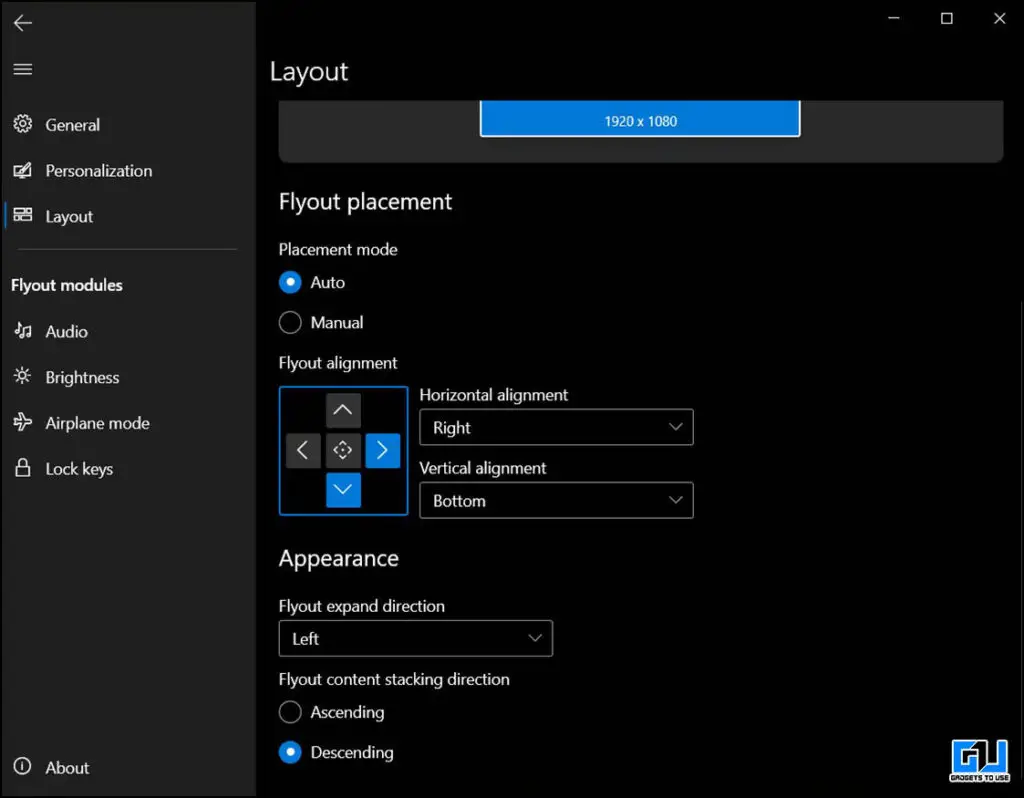Open the Vertical alignment dropdown
The width and height of the screenshot is (1024, 798).
click(x=556, y=500)
